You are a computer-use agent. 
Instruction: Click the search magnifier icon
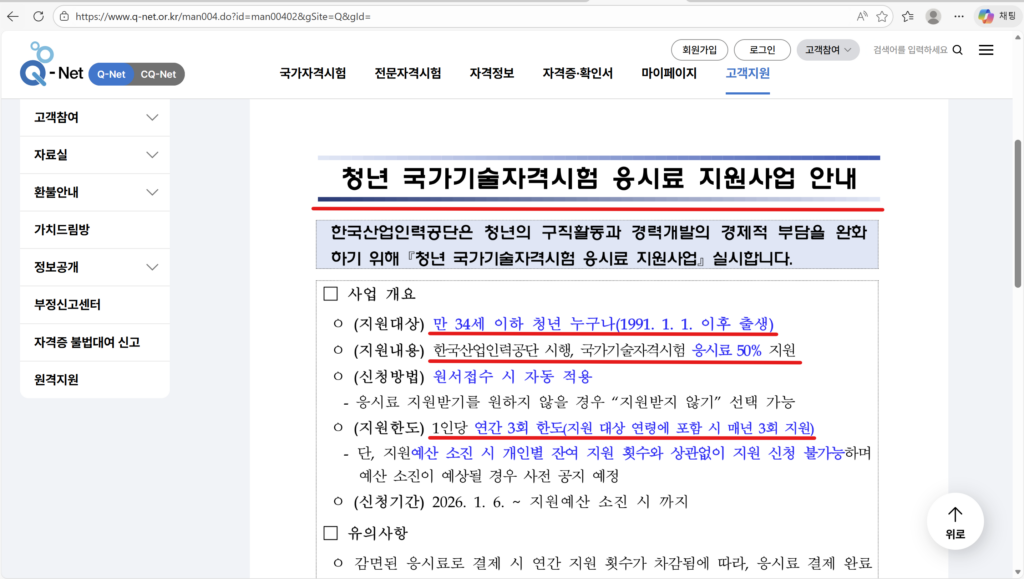(957, 48)
